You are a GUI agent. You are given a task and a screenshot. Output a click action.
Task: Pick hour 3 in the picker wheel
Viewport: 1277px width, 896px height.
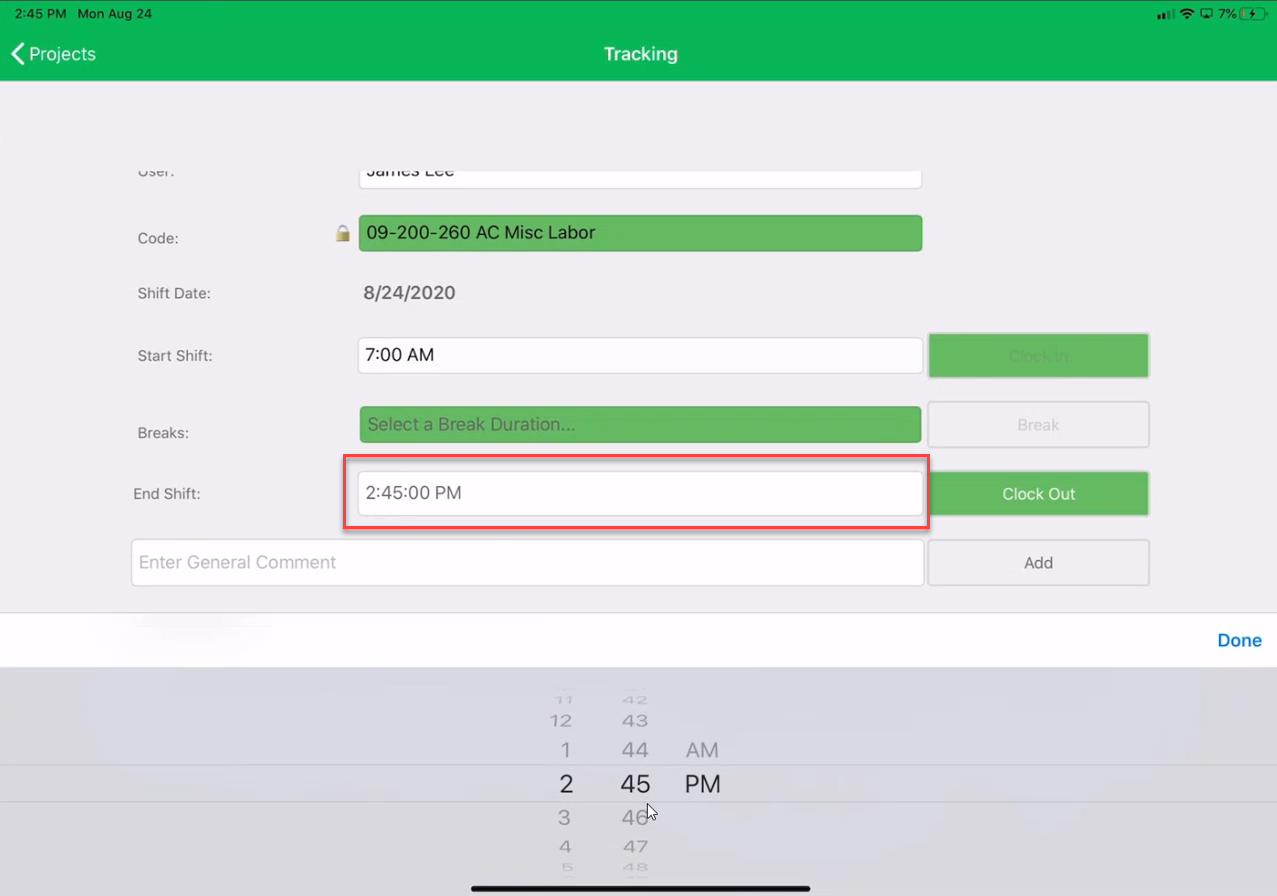pos(564,818)
